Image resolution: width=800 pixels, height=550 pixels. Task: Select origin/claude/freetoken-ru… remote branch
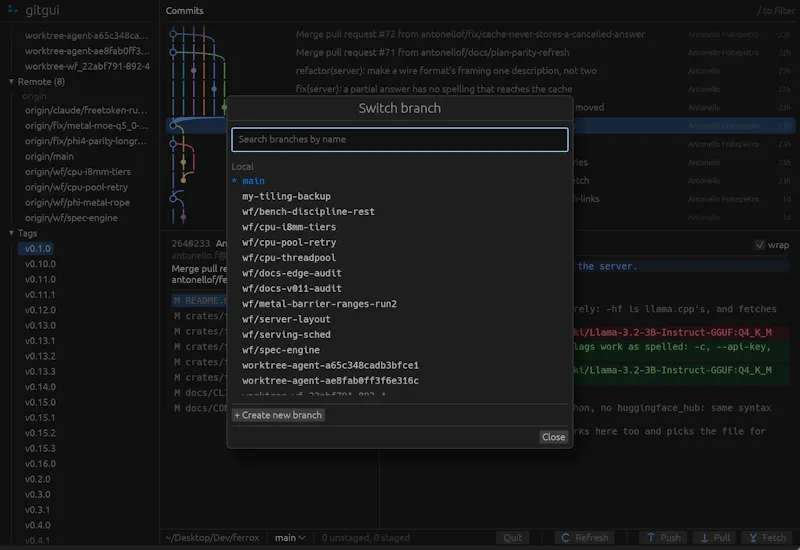click(86, 110)
